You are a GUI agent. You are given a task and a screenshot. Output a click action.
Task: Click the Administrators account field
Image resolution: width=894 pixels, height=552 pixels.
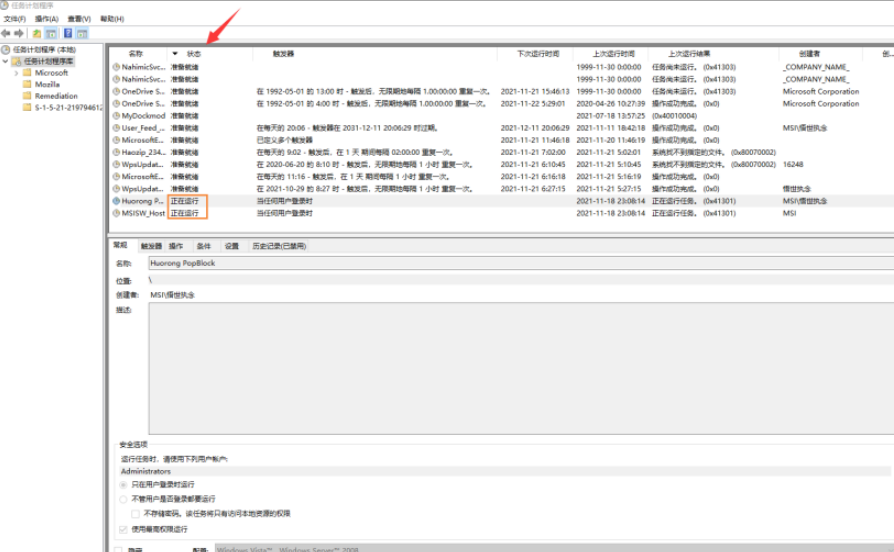tap(505, 471)
